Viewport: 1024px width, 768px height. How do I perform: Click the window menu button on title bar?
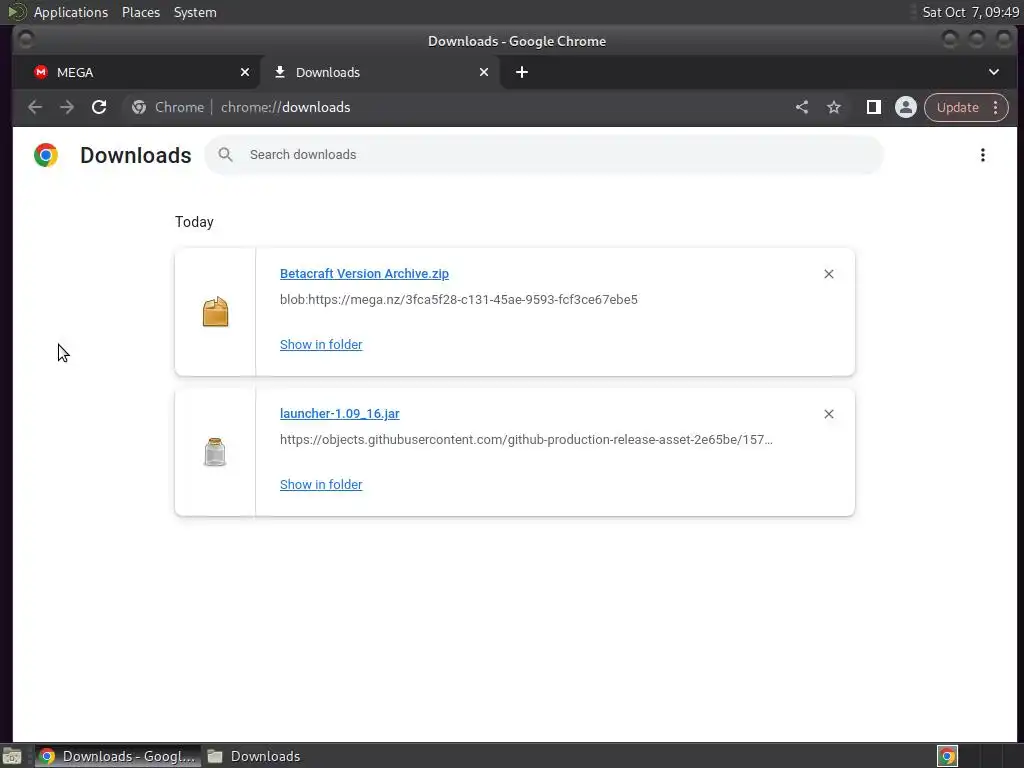25,40
